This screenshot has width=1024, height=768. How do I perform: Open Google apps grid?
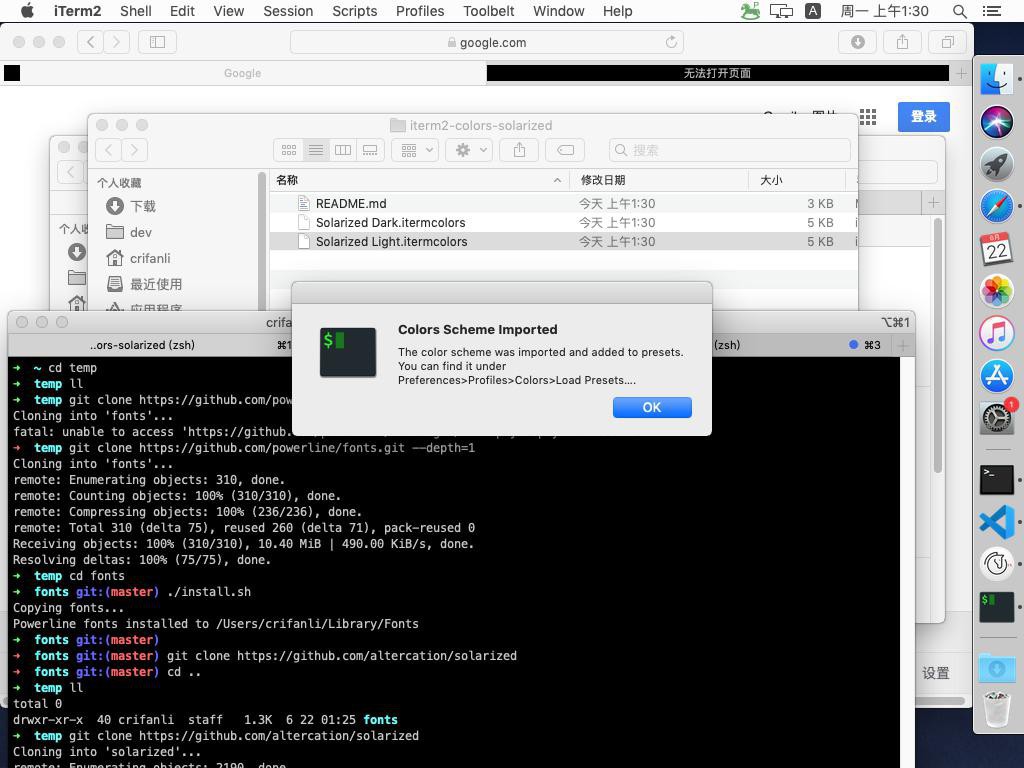click(x=868, y=117)
